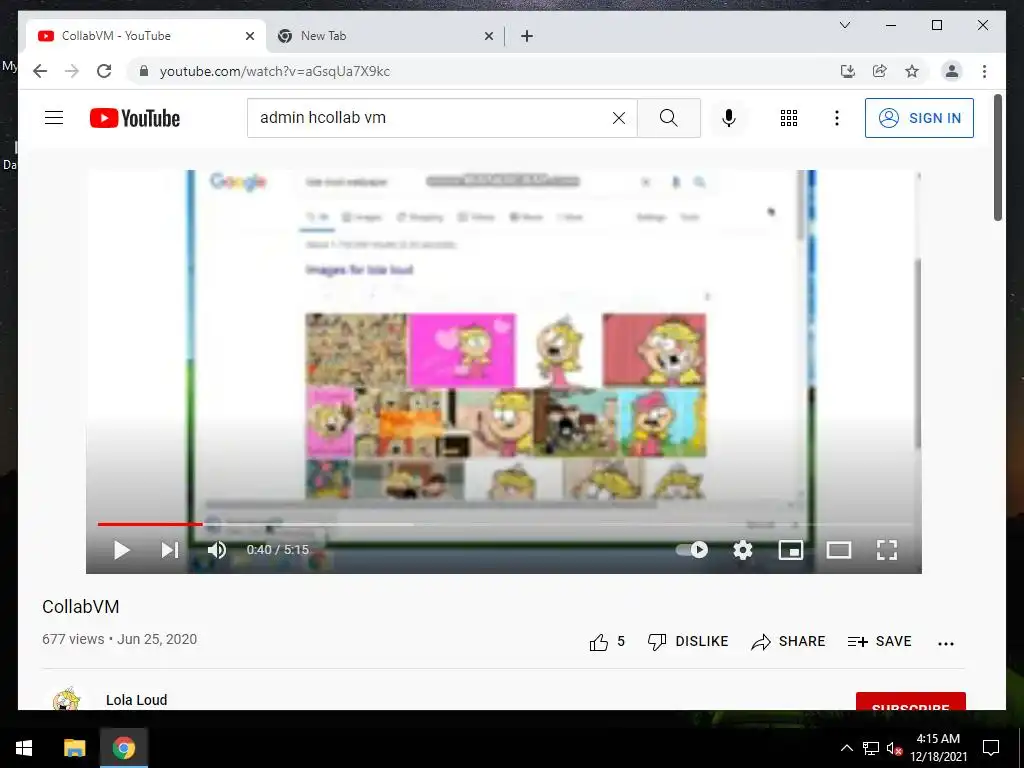This screenshot has height=768, width=1024.
Task: Click the SIGN IN button
Action: pyautogui.click(x=919, y=118)
